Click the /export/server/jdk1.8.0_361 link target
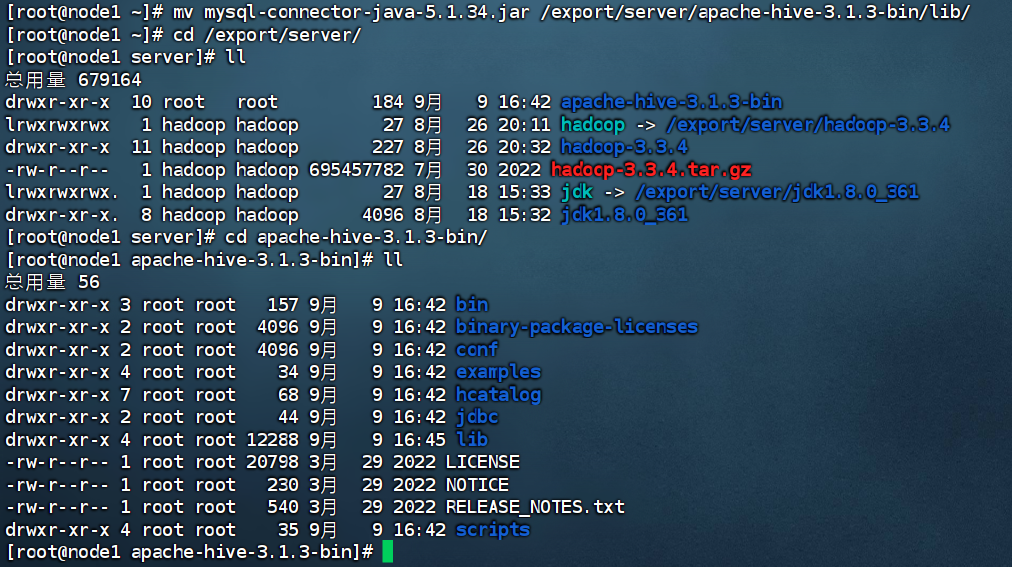Image resolution: width=1012 pixels, height=567 pixels. 776,192
